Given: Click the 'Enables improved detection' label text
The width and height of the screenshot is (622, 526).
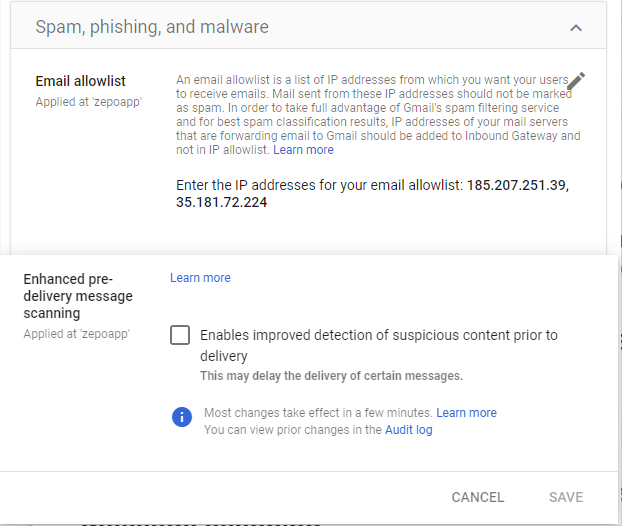Looking at the screenshot, I should (378, 336).
